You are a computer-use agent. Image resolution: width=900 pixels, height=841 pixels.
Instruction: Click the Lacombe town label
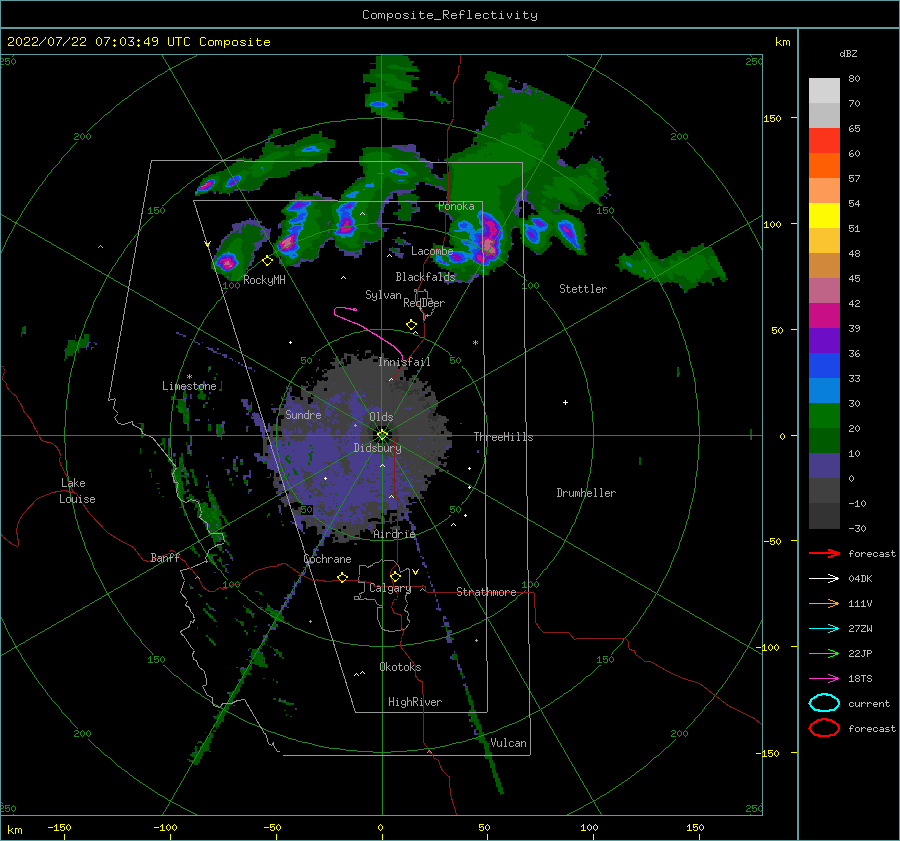(432, 251)
